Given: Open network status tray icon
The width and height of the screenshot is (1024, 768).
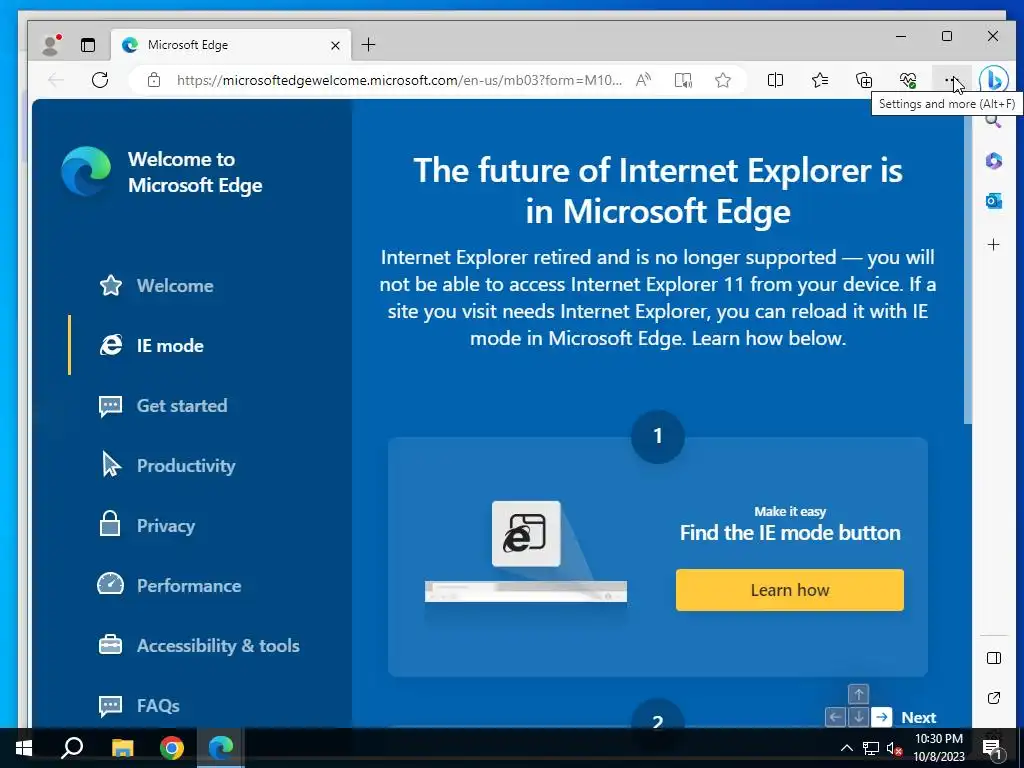Looking at the screenshot, I should (x=871, y=748).
